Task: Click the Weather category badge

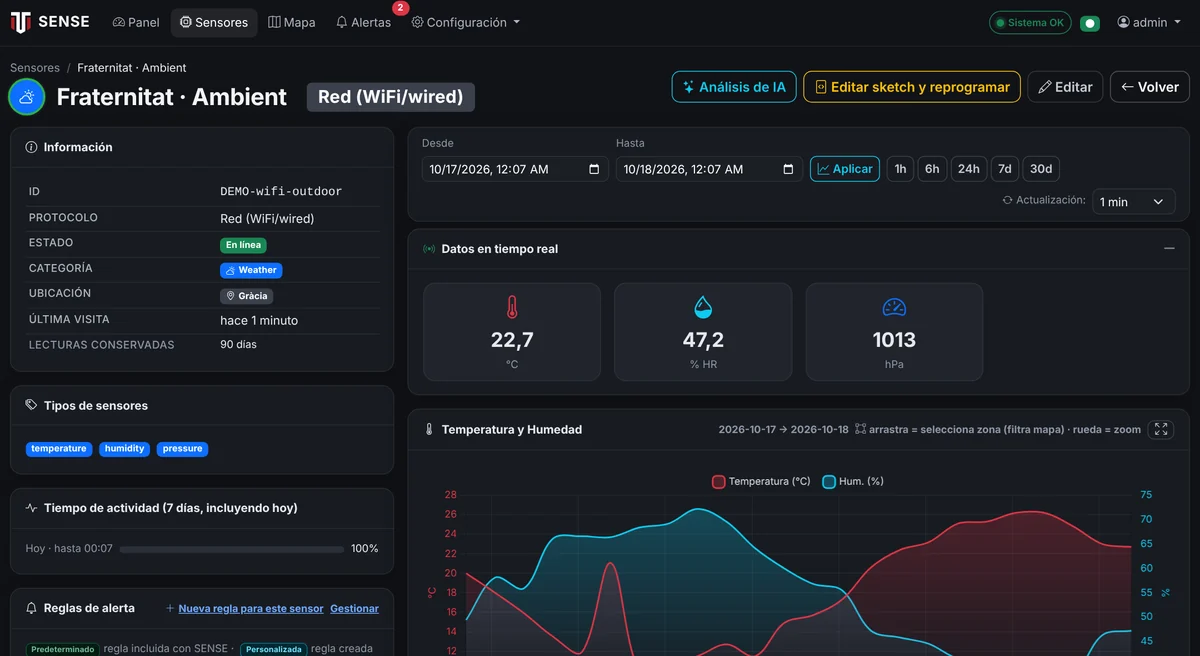Action: coord(251,270)
